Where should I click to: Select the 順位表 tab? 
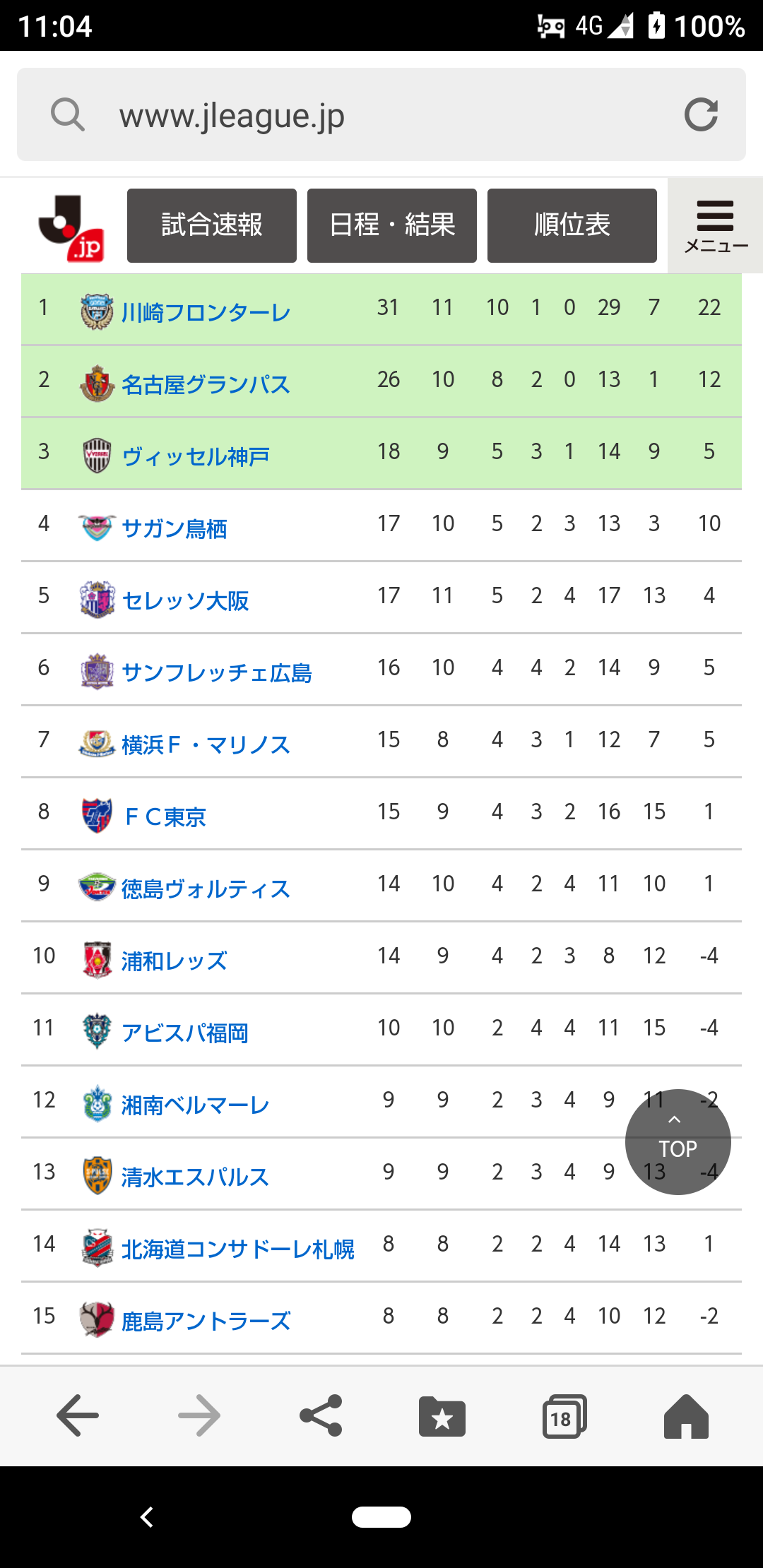click(x=572, y=225)
